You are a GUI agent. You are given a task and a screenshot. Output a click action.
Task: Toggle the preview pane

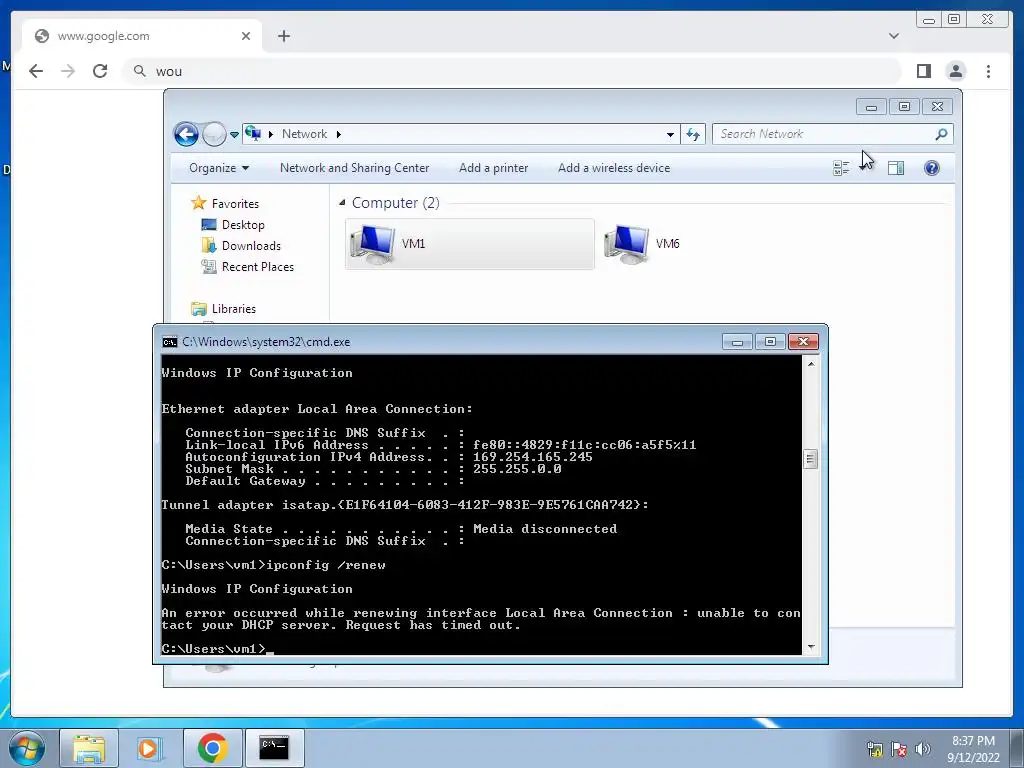pyautogui.click(x=896, y=168)
